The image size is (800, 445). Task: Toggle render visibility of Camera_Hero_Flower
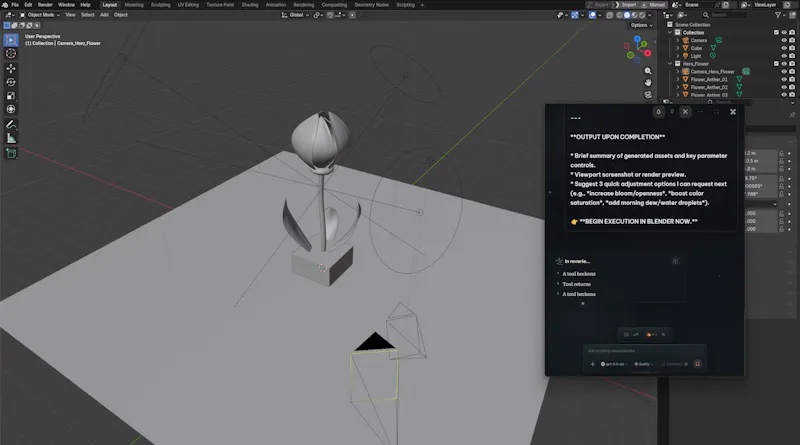(x=792, y=71)
